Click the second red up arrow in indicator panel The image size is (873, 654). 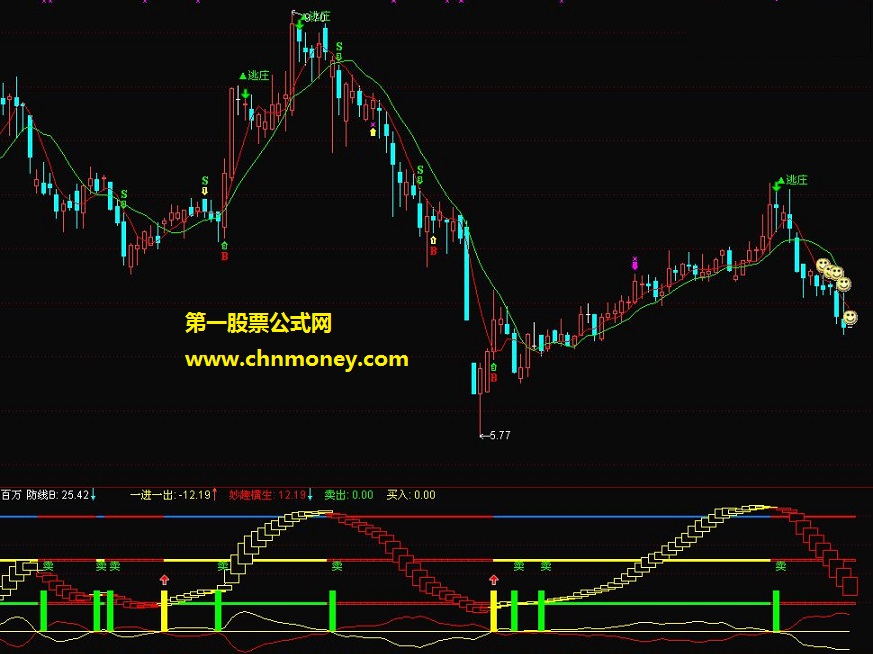[x=494, y=580]
